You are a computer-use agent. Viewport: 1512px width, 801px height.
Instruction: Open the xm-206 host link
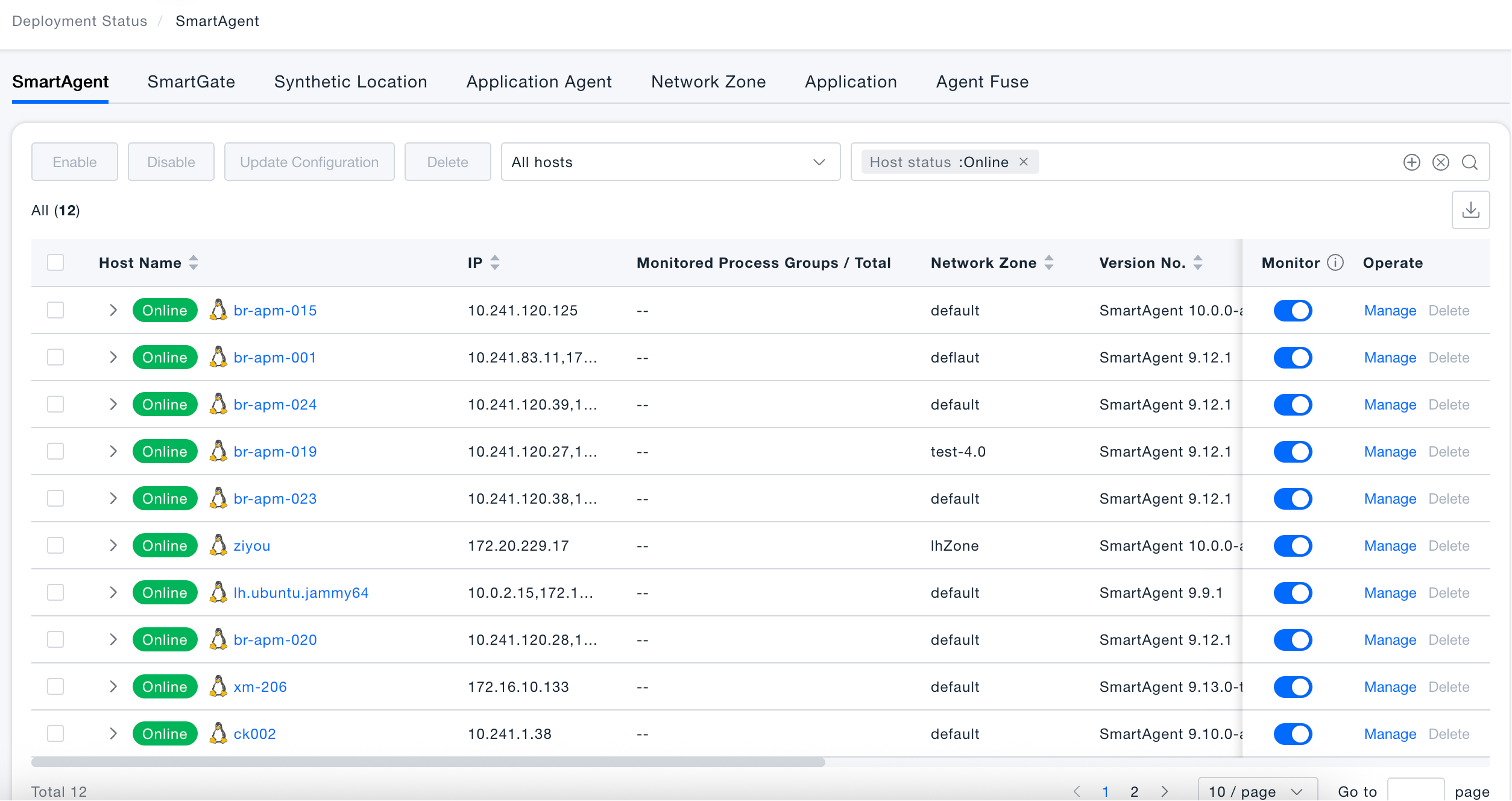(260, 686)
